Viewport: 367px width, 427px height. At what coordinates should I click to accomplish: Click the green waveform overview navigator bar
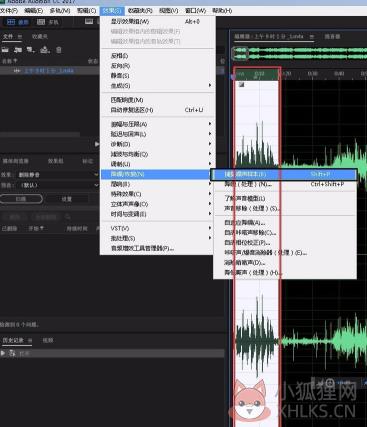click(299, 53)
